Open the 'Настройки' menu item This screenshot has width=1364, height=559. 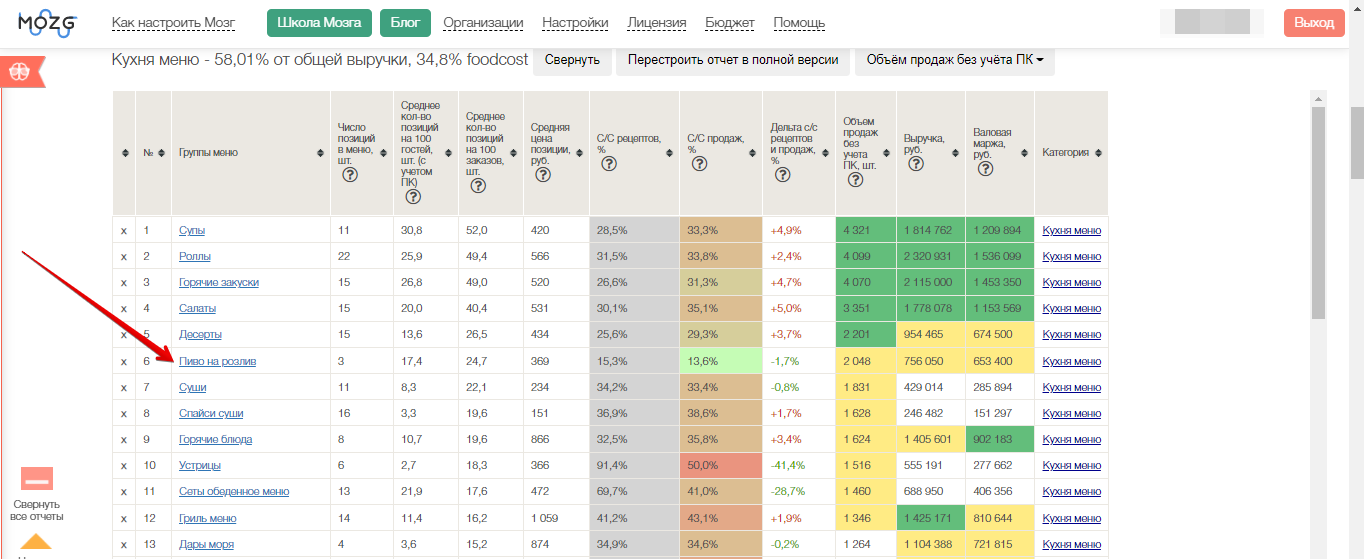coord(575,22)
